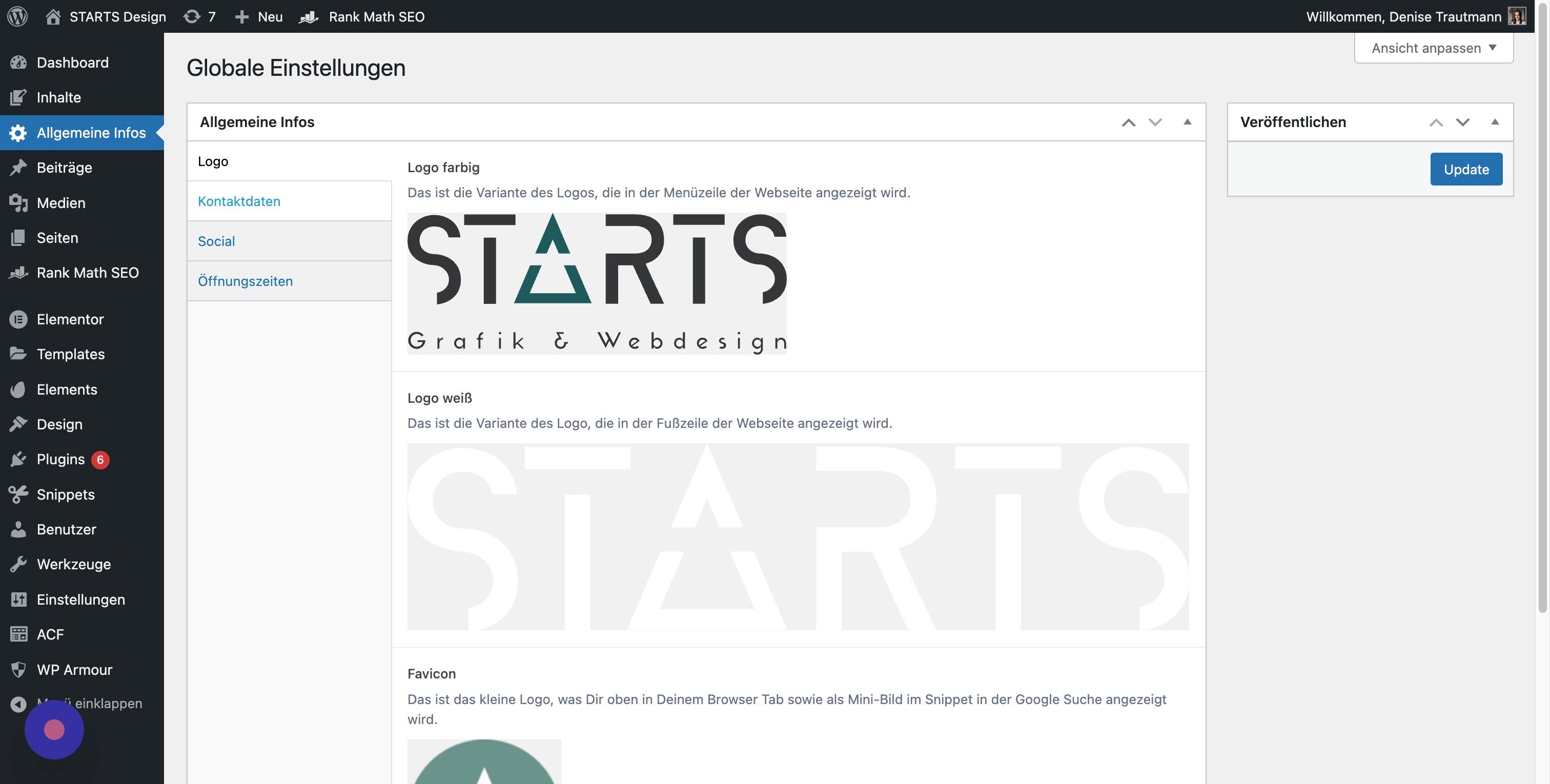The image size is (1550, 784).
Task: Click the "Logo farbig" field label
Action: (x=443, y=167)
